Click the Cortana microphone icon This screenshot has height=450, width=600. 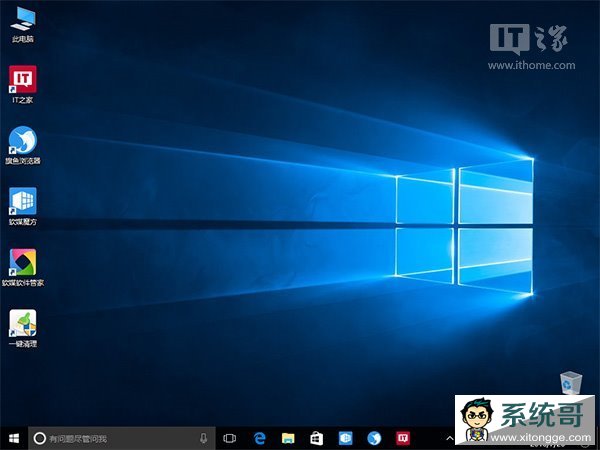(204, 438)
